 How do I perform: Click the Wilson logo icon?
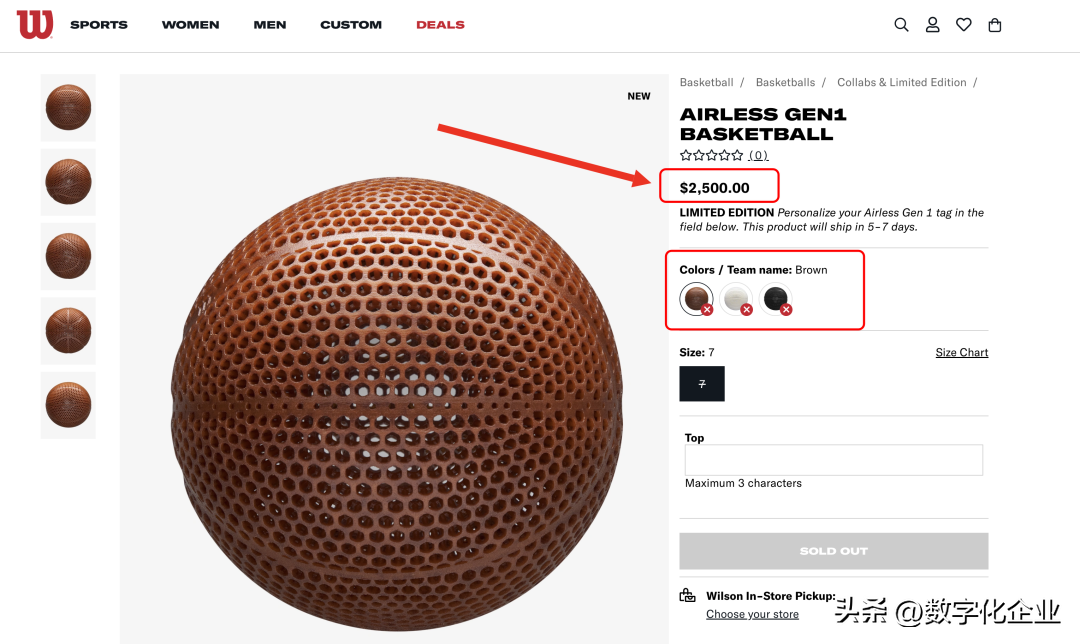click(x=35, y=24)
